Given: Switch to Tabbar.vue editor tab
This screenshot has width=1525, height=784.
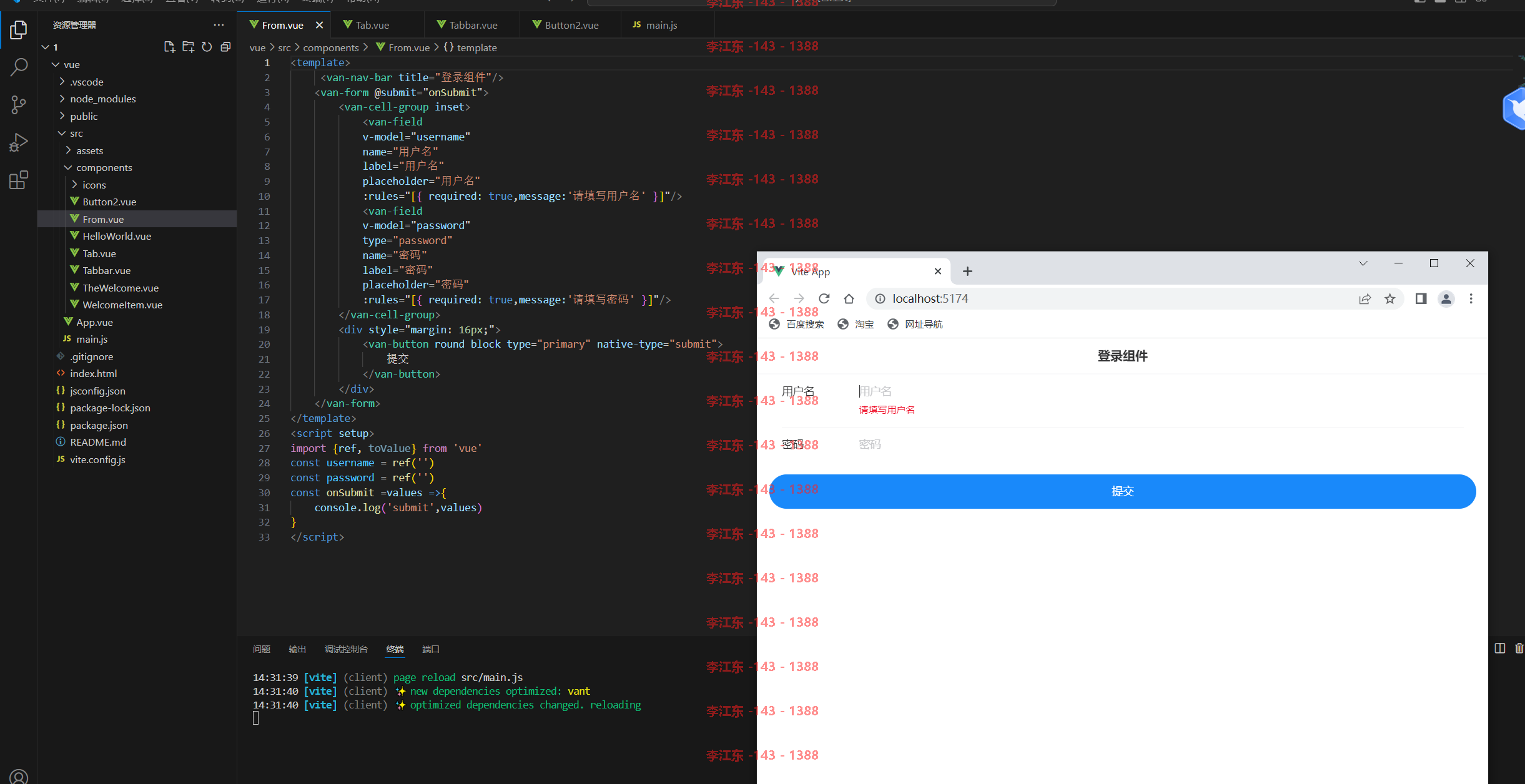Looking at the screenshot, I should tap(473, 25).
